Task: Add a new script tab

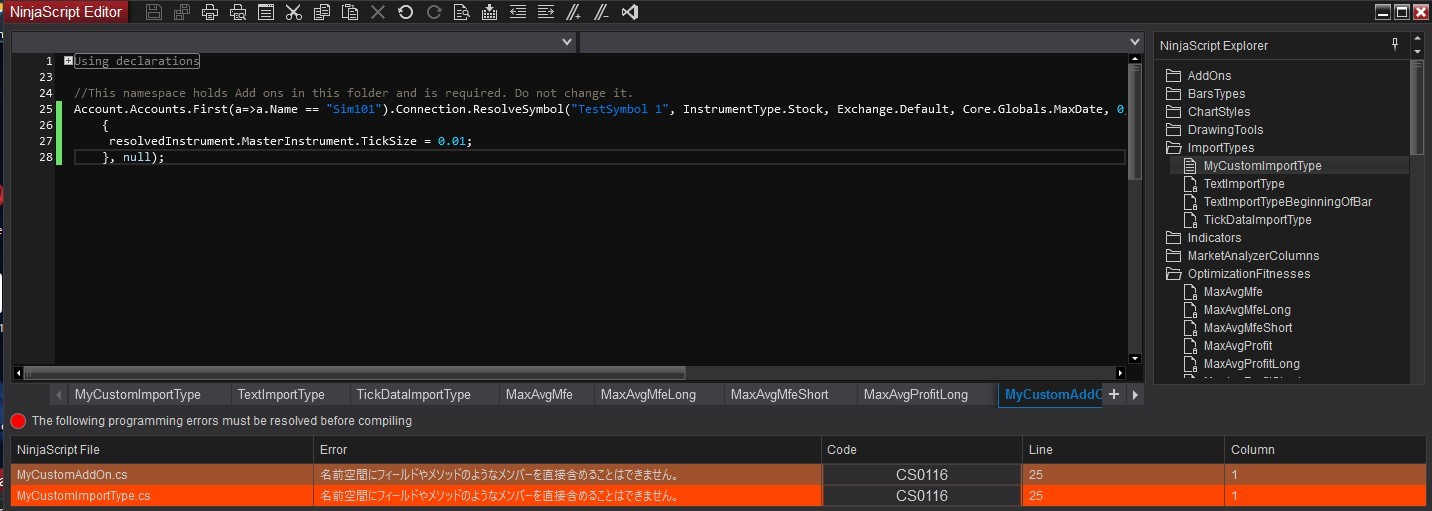Action: click(x=1114, y=395)
